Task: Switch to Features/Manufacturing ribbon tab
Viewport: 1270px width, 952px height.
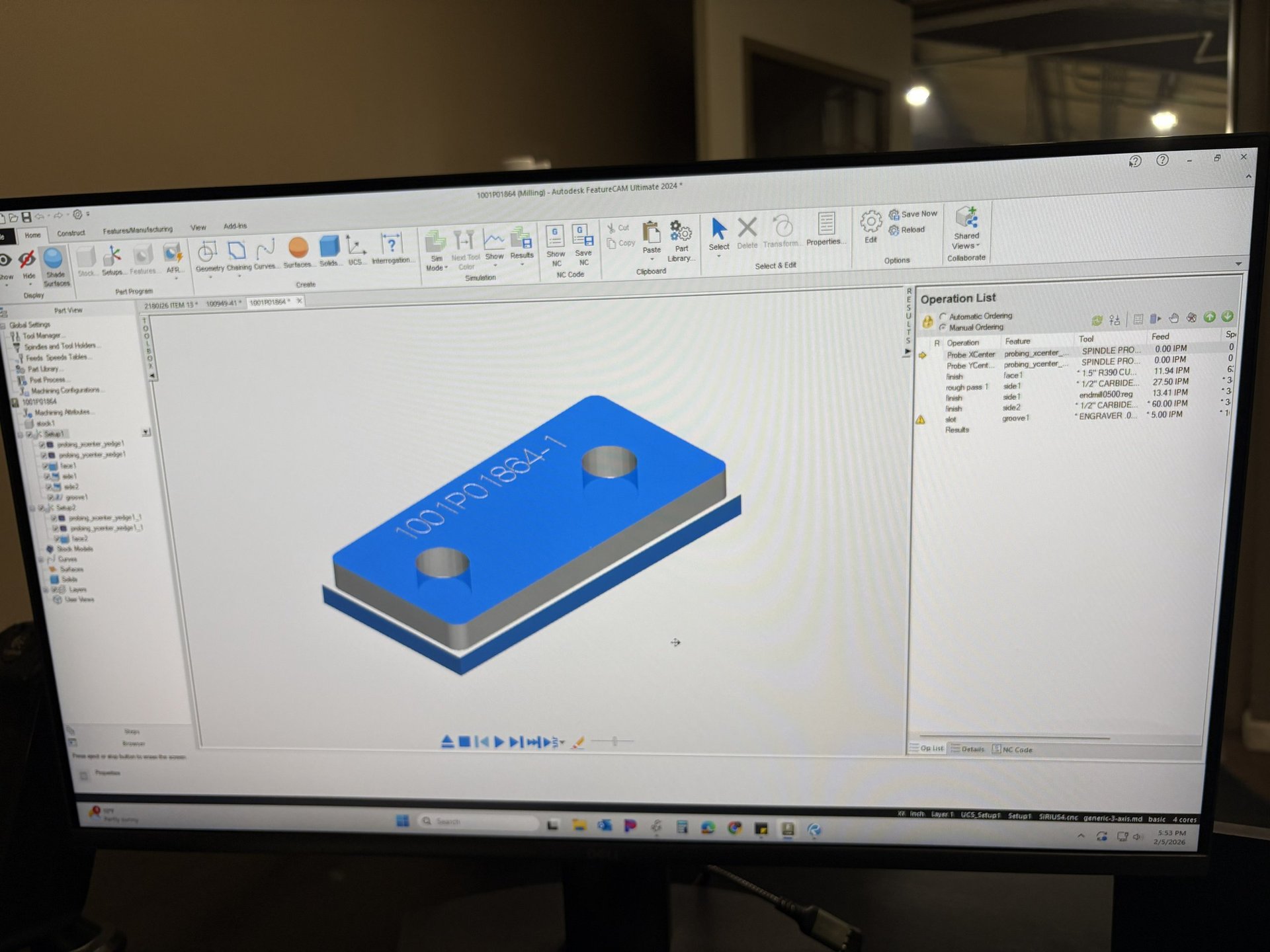Action: point(138,230)
